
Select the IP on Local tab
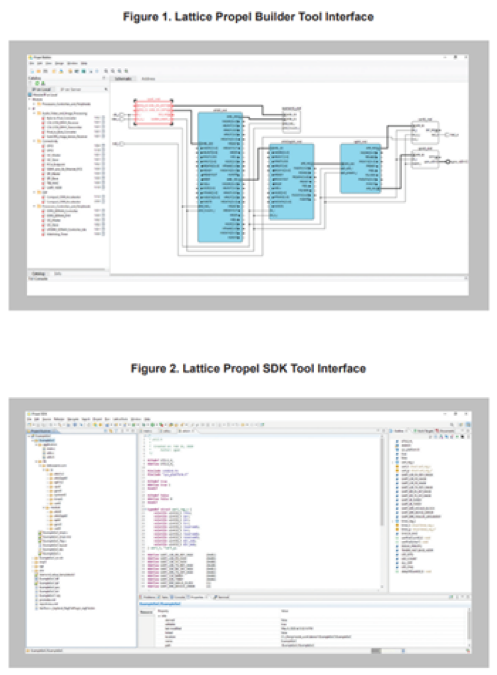(42, 90)
